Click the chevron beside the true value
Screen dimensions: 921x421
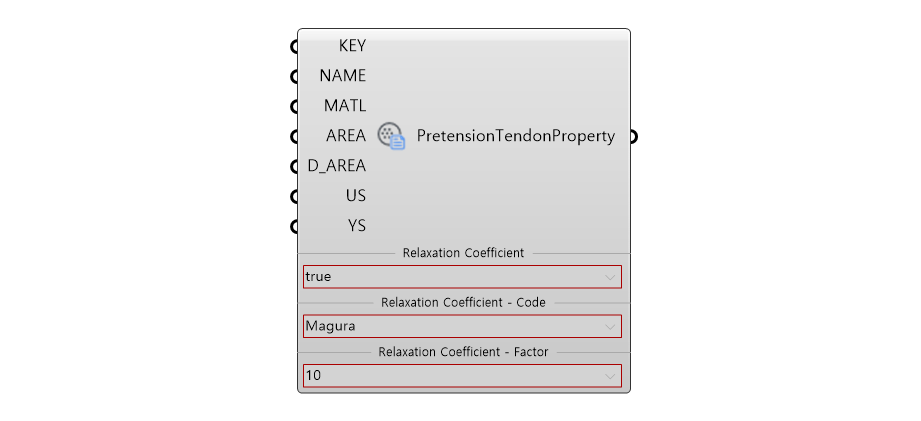(x=610, y=278)
